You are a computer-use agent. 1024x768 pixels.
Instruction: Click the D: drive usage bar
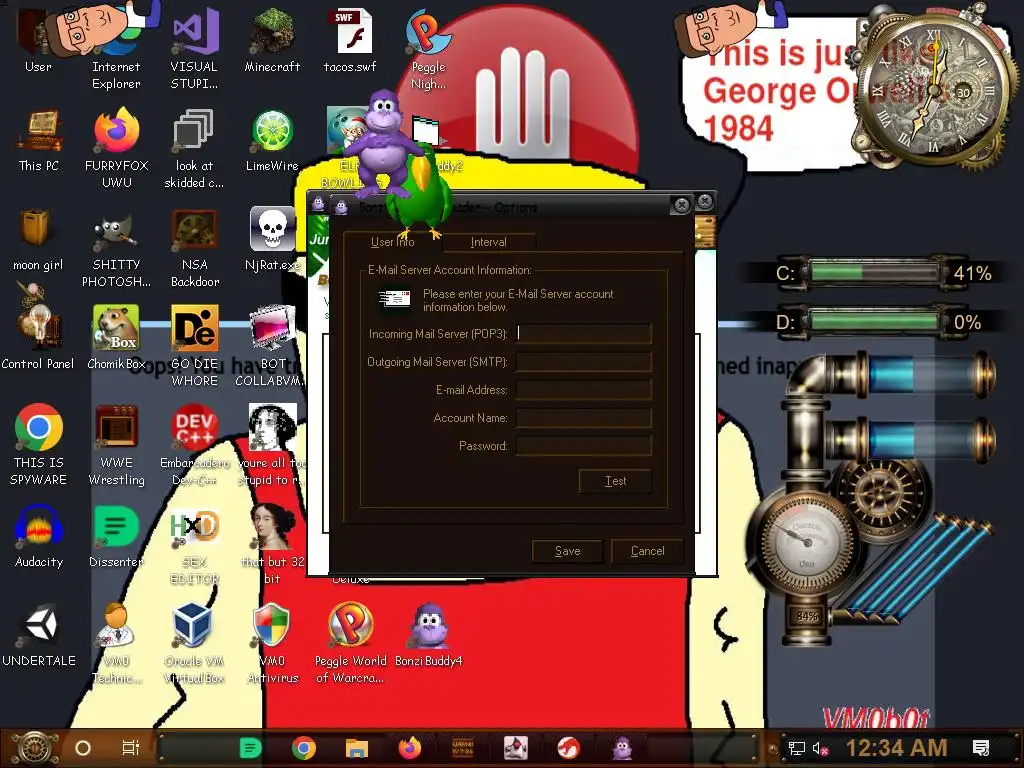pyautogui.click(x=874, y=322)
